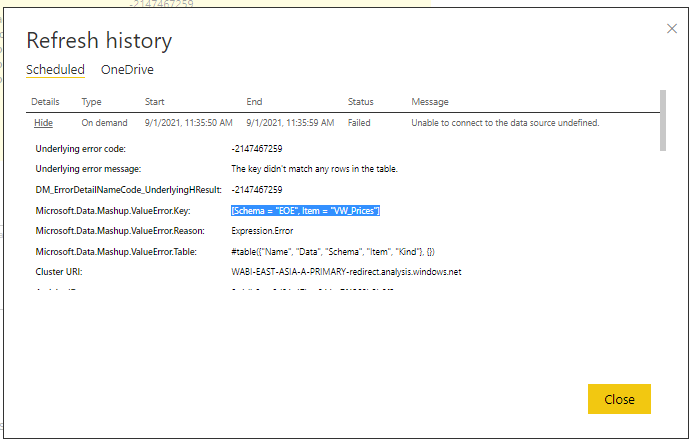Image resolution: width=699 pixels, height=448 pixels.
Task: Click the yellow Close button
Action: 619,399
